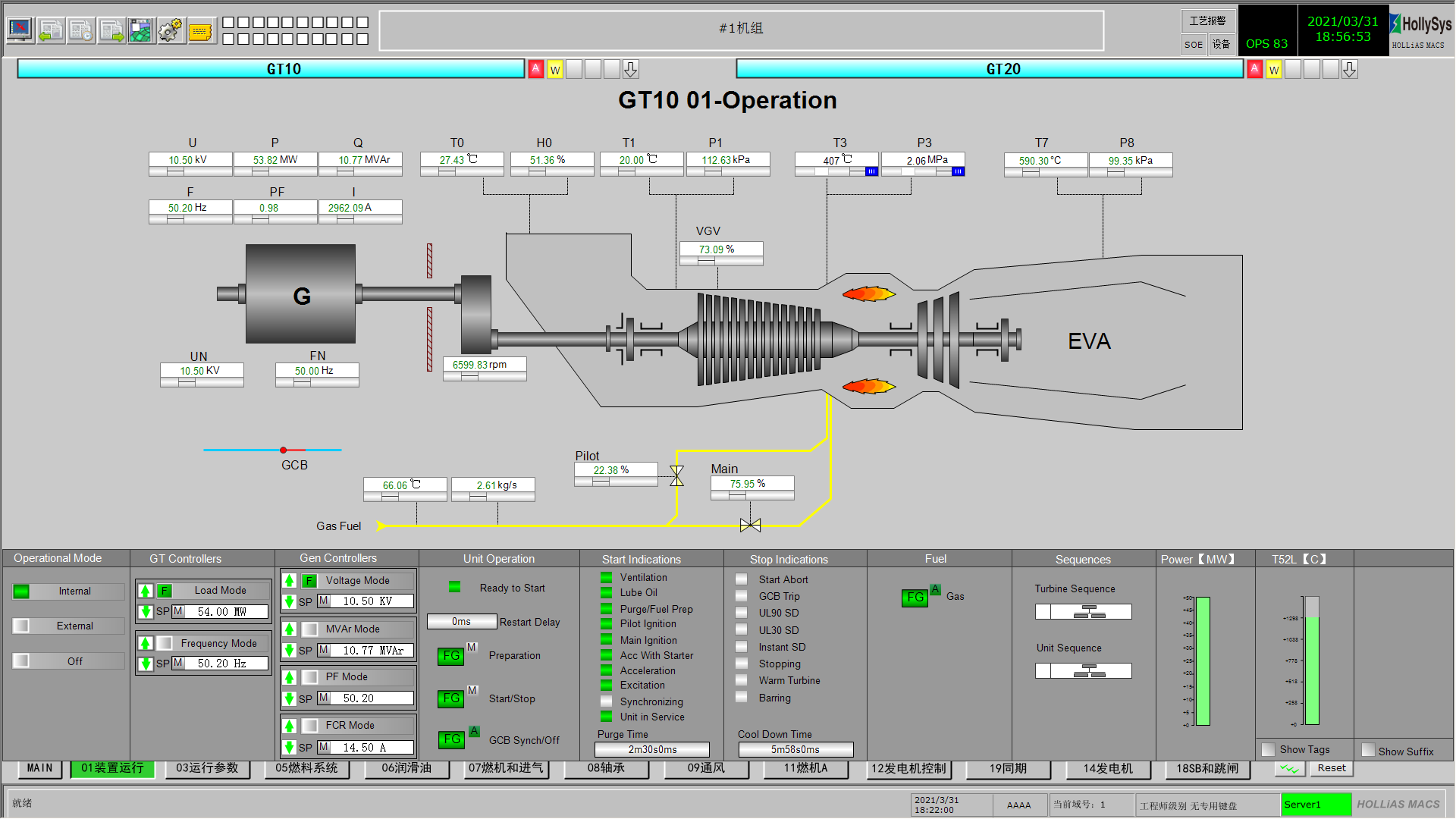Viewport: 1456px width, 819px height.
Task: Open the 12发电机控制 tab
Action: tap(908, 768)
